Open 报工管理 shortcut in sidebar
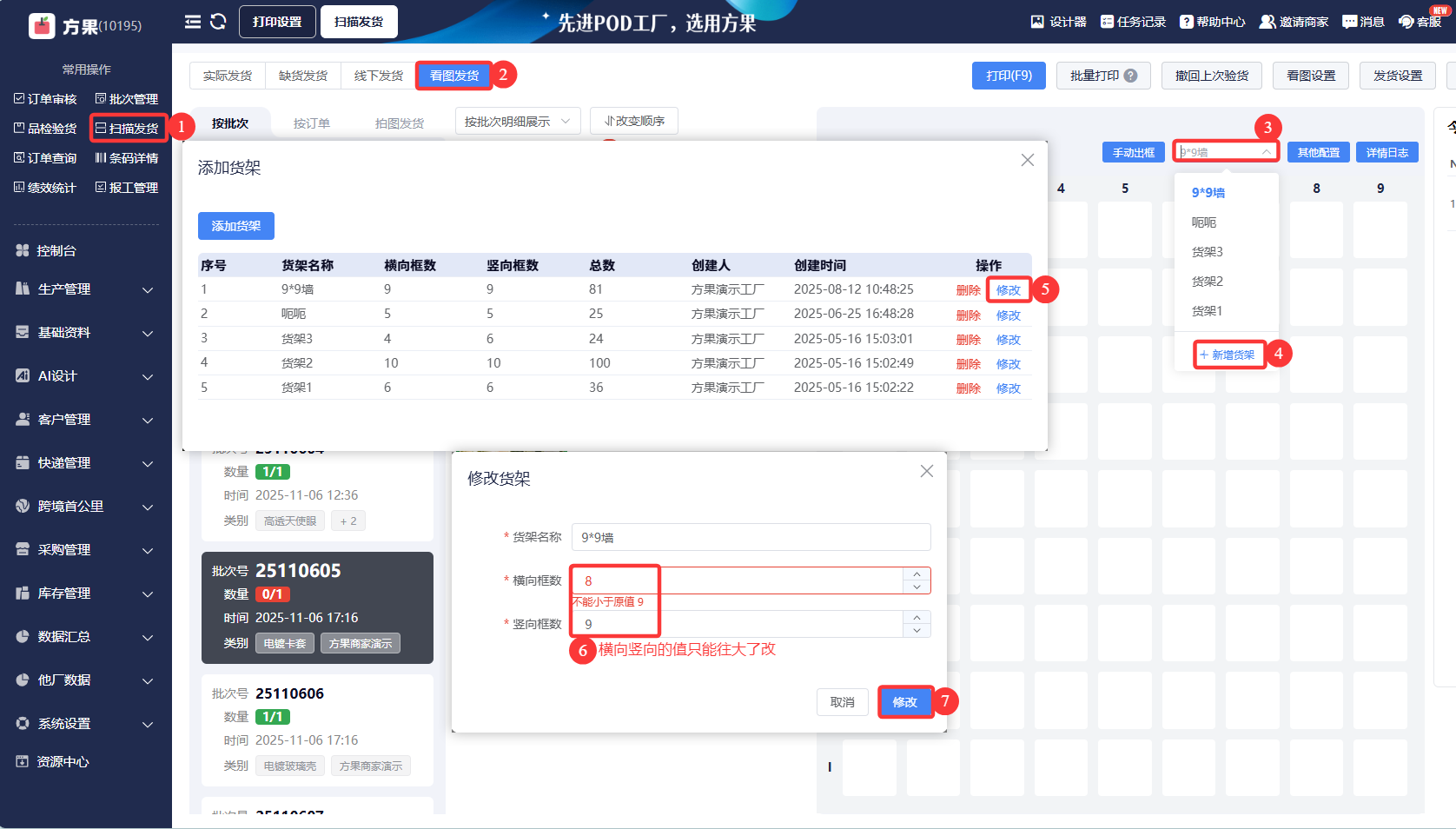Image resolution: width=1456 pixels, height=829 pixels. (x=127, y=188)
